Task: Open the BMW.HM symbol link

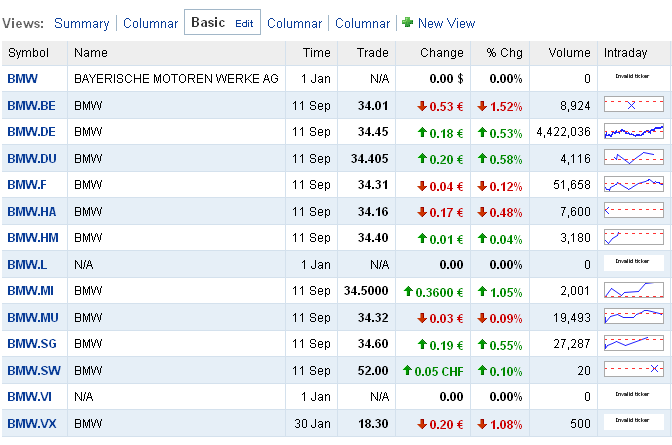Action: 33,238
